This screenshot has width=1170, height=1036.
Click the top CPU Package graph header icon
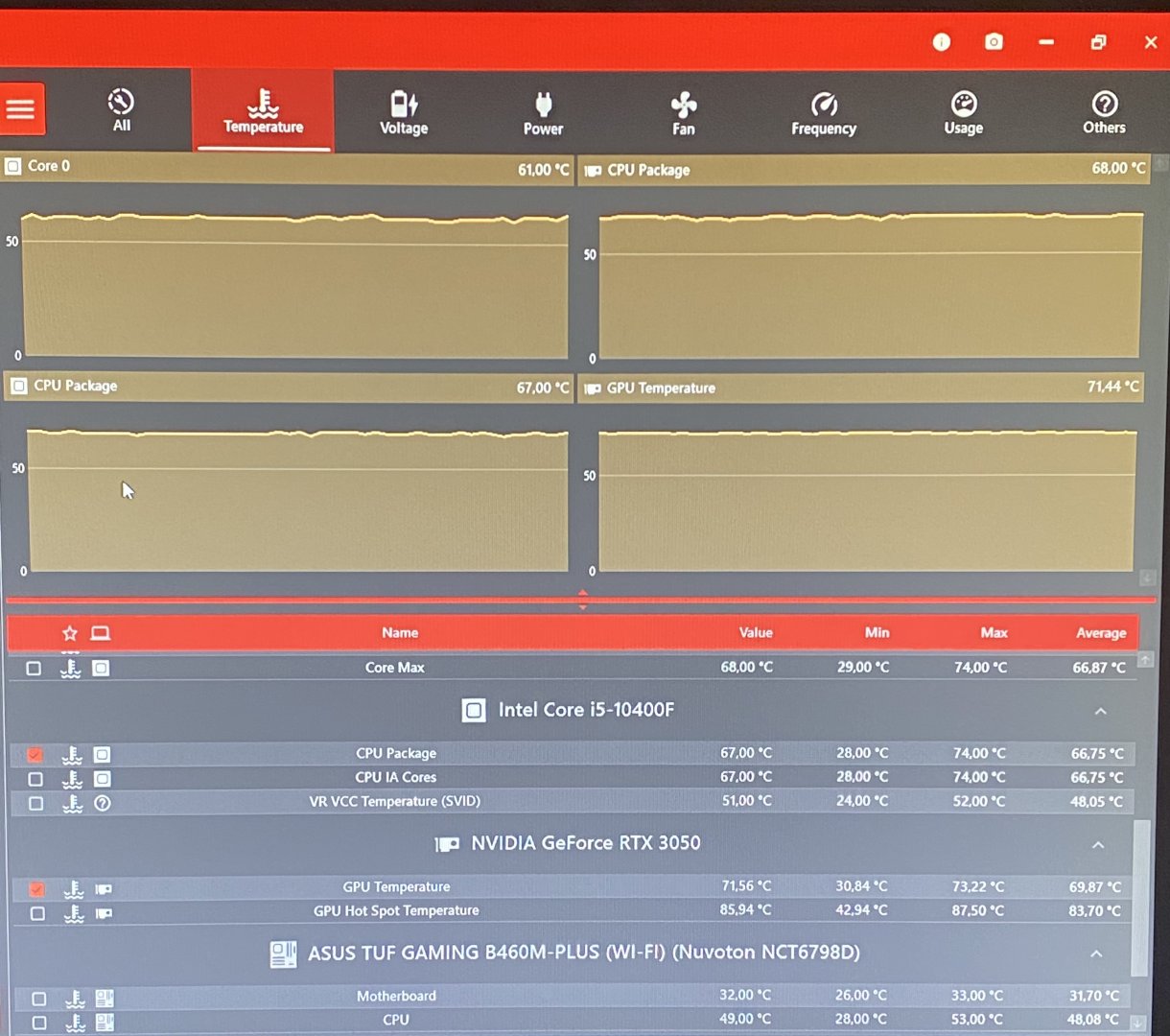(x=593, y=171)
